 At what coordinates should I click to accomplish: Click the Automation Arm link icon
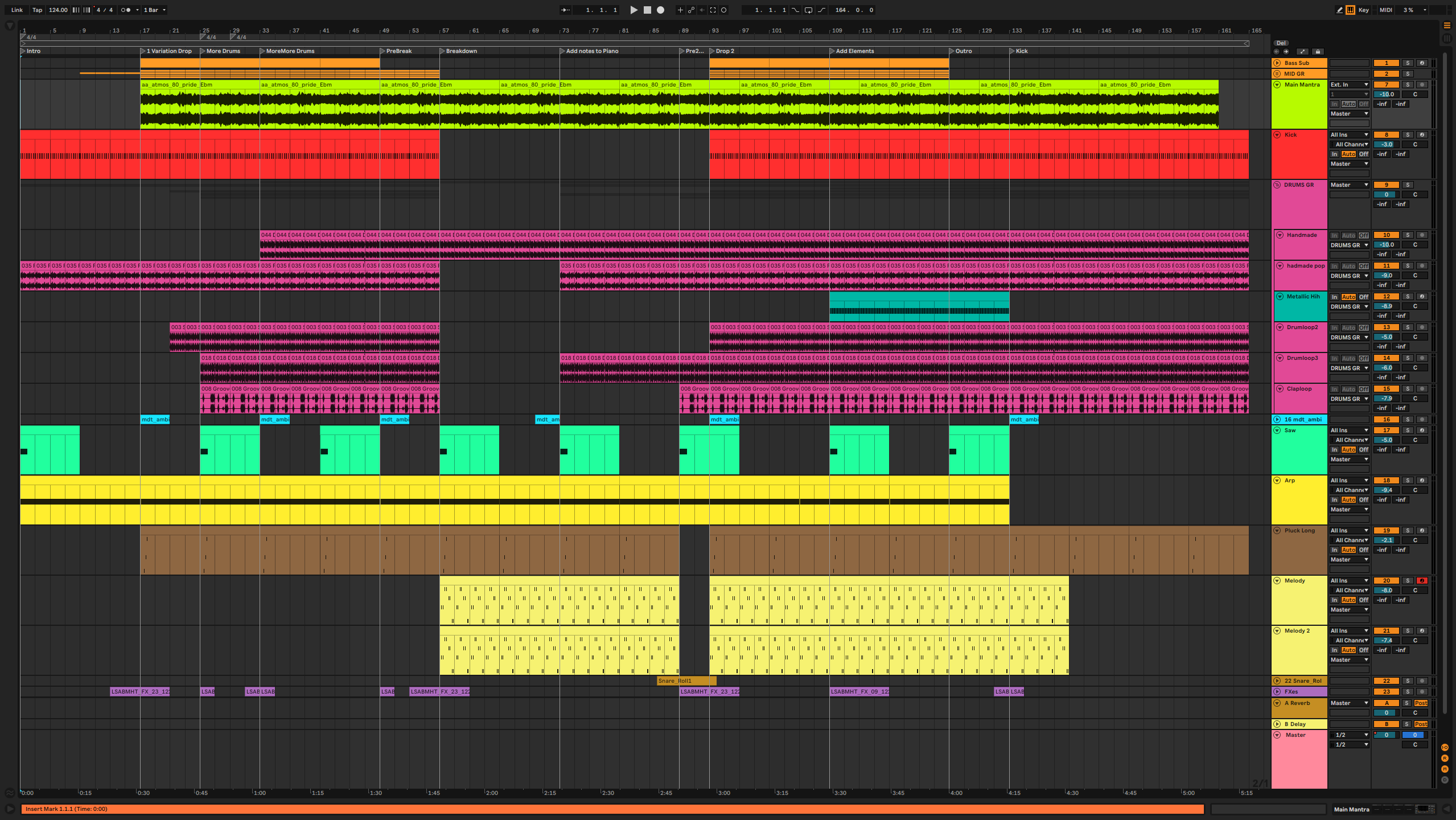click(691, 10)
